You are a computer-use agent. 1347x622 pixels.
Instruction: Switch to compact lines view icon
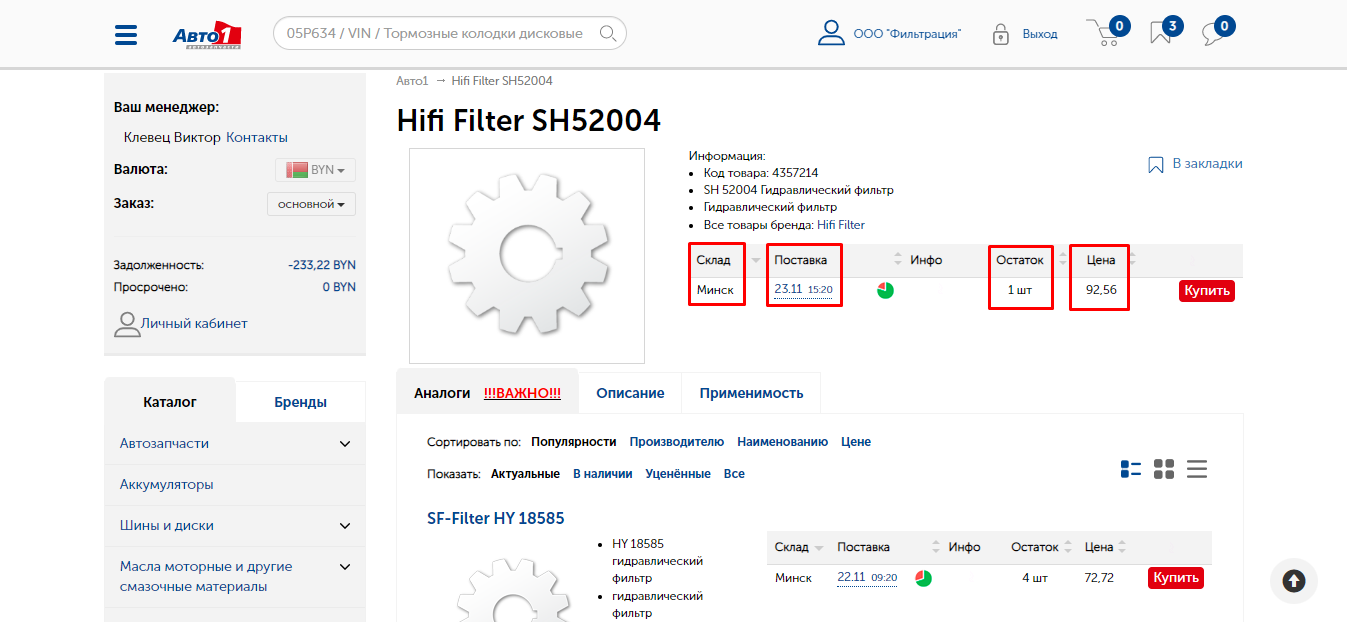pos(1197,469)
